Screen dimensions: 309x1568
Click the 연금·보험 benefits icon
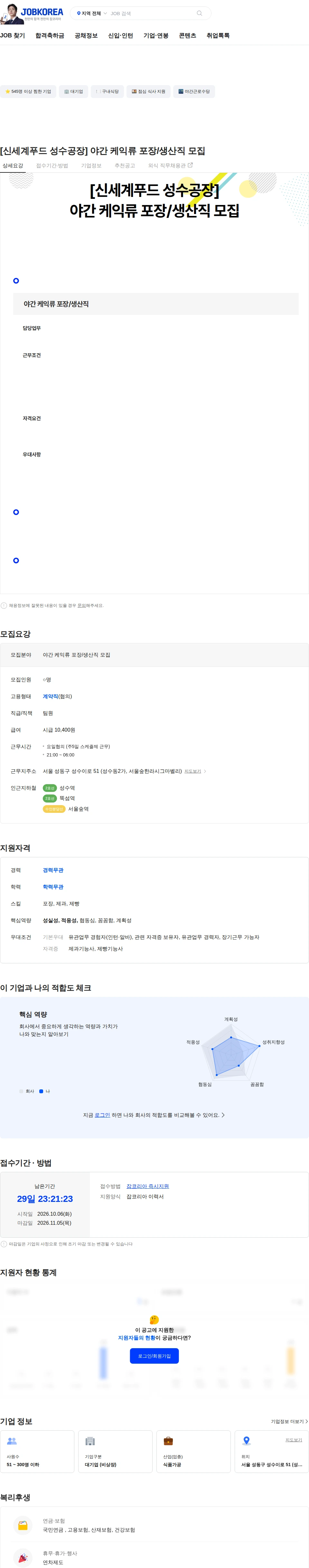[x=23, y=1525]
